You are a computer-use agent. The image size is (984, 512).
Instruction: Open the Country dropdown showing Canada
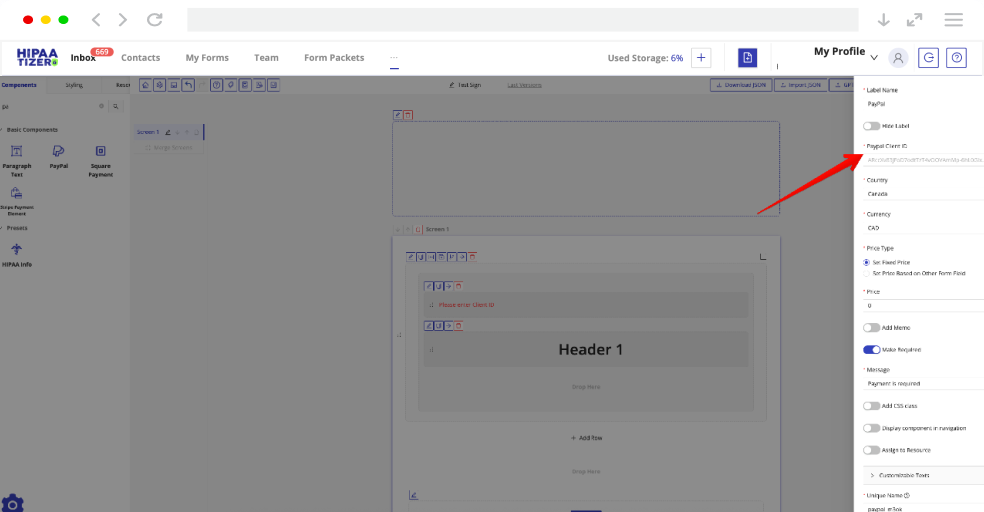click(920, 194)
